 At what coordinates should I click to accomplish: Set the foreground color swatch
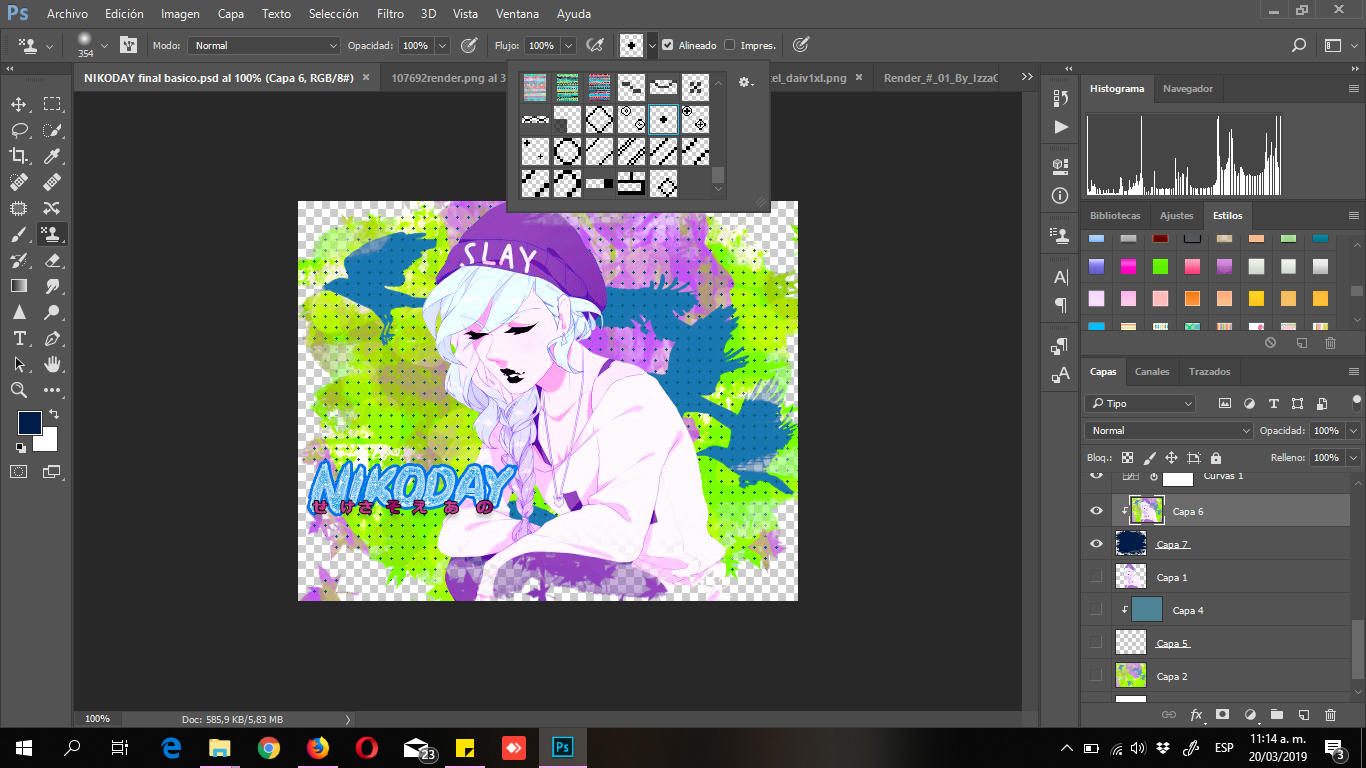29,423
